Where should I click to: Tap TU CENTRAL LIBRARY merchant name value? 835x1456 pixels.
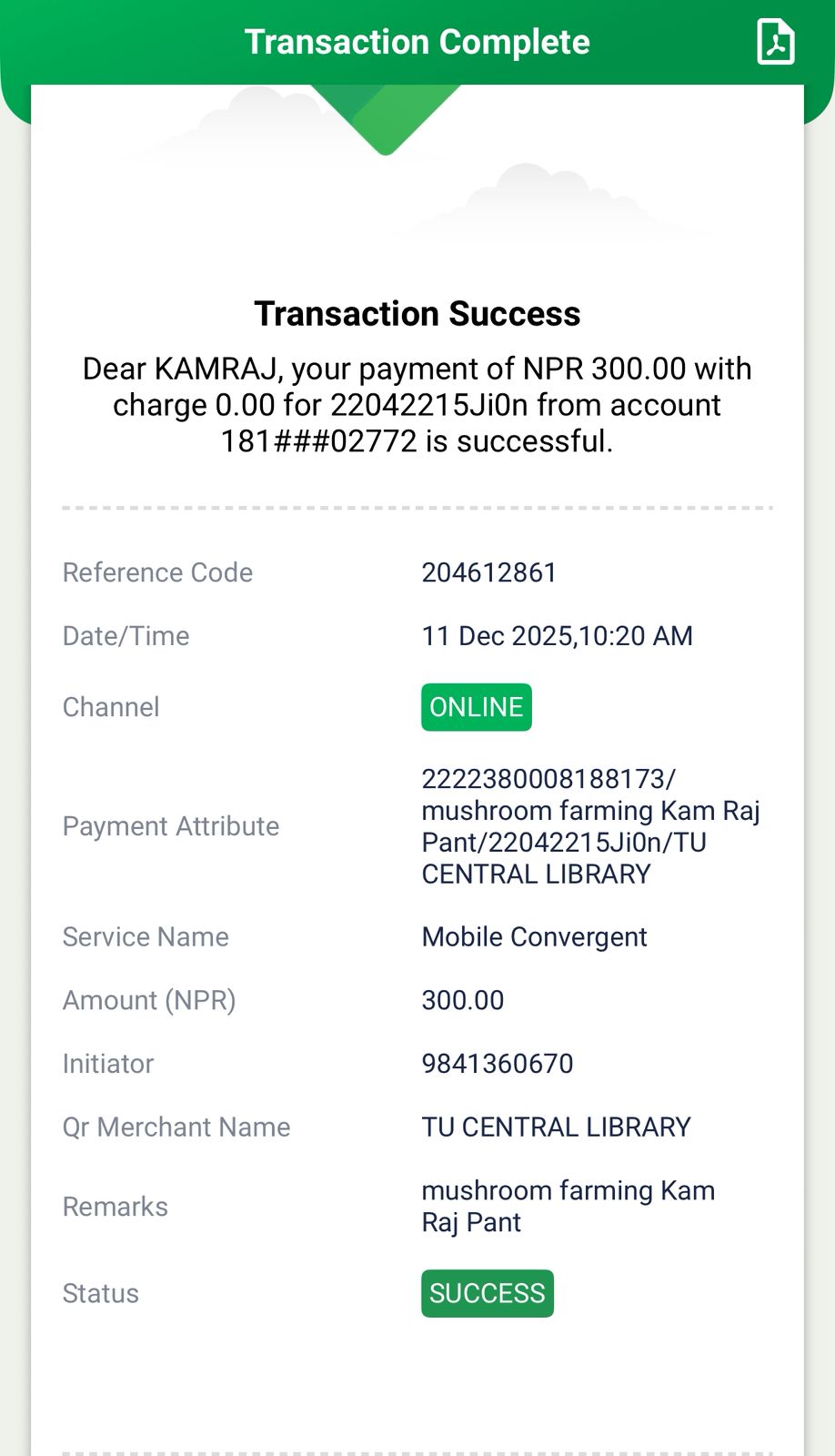tap(556, 1127)
